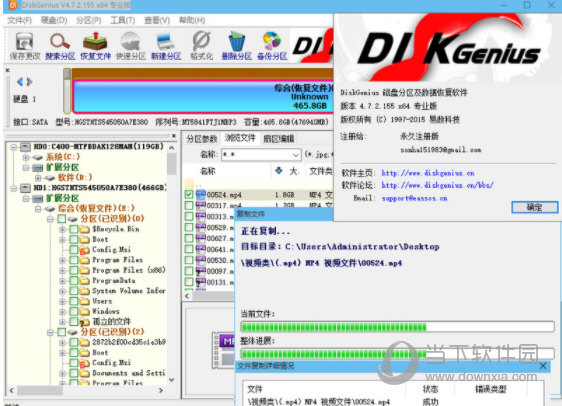Click the 确定 button in about dialog
The image size is (562, 406).
tap(534, 207)
